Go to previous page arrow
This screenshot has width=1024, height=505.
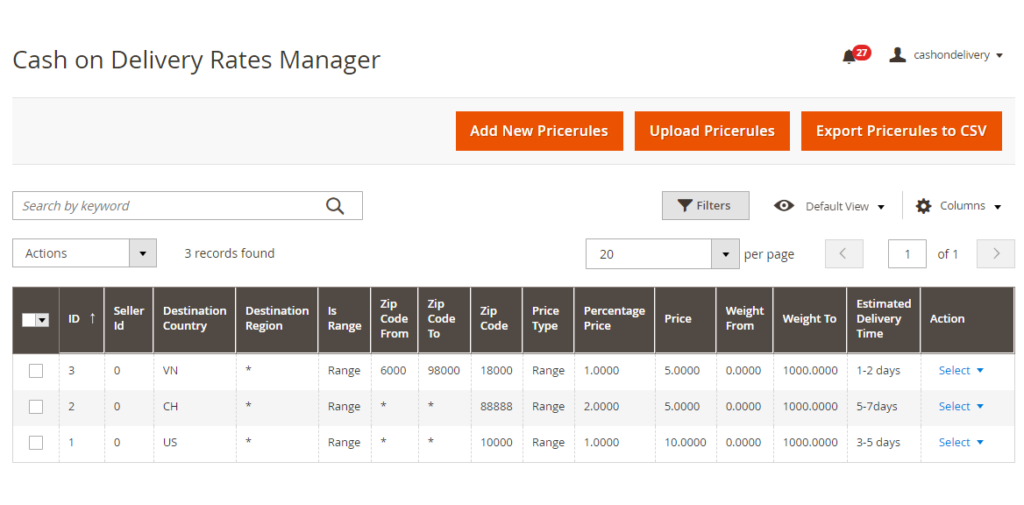coord(843,254)
